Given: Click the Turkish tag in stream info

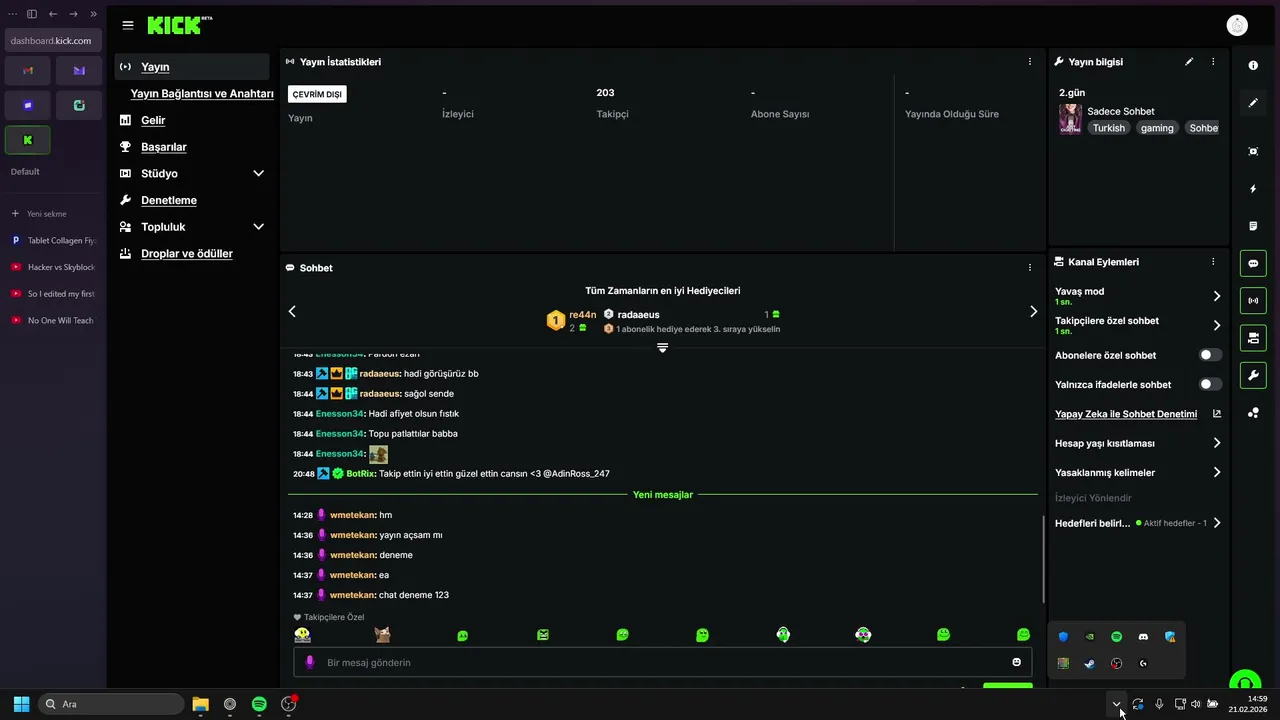Looking at the screenshot, I should point(1108,128).
